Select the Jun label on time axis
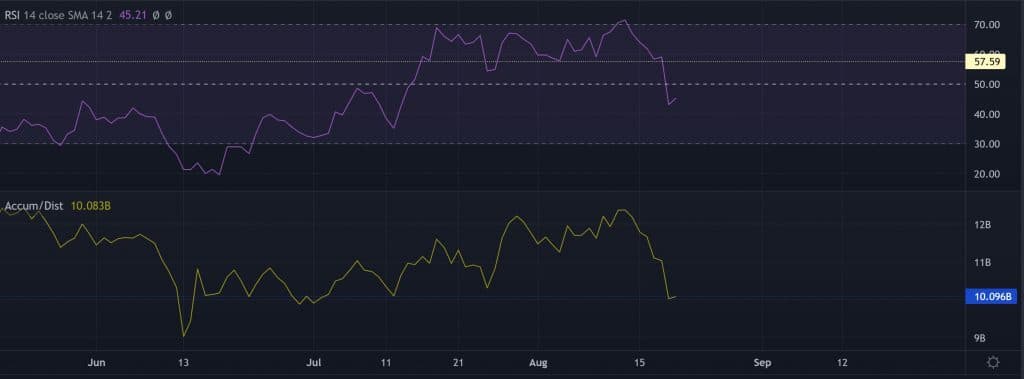The image size is (1024, 379). [x=96, y=362]
